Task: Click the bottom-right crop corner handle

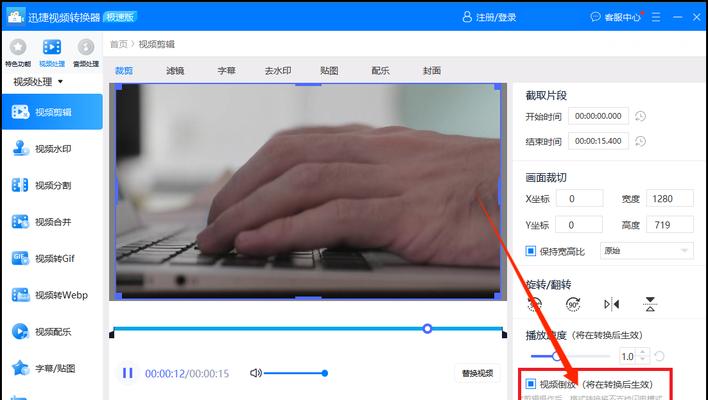Action: [497, 296]
